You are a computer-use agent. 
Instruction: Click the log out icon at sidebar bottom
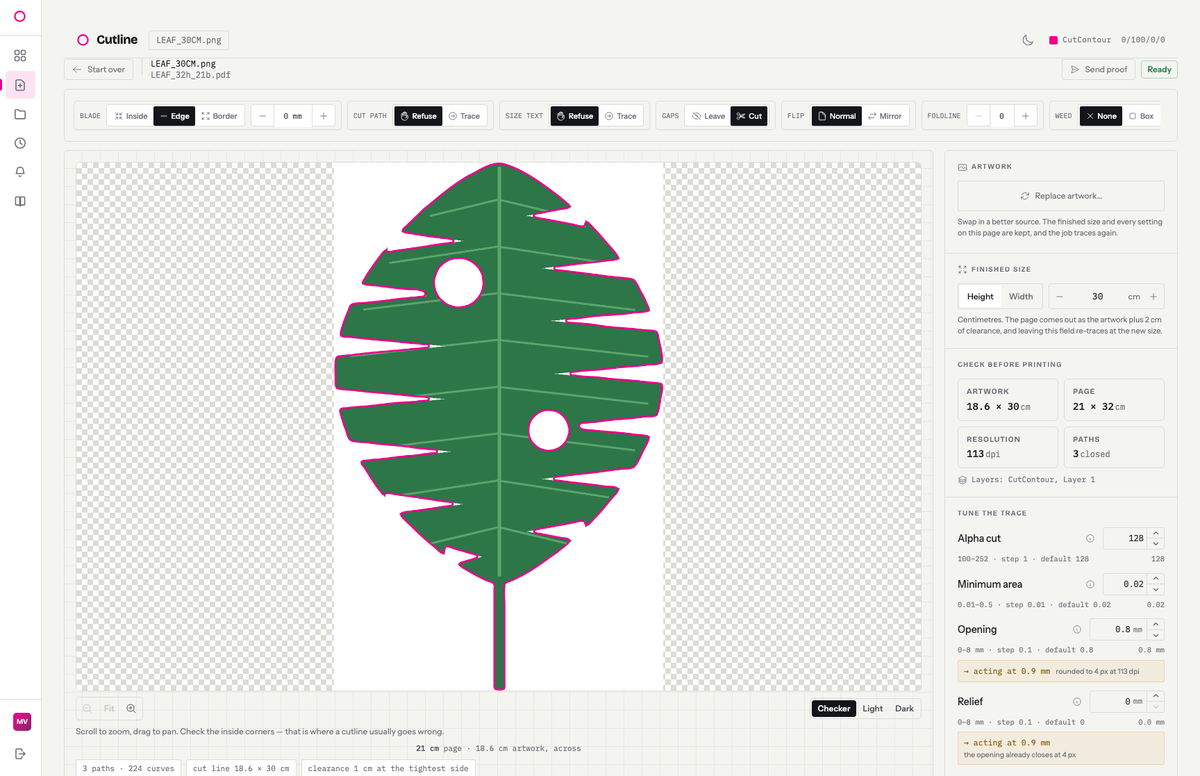[20, 753]
